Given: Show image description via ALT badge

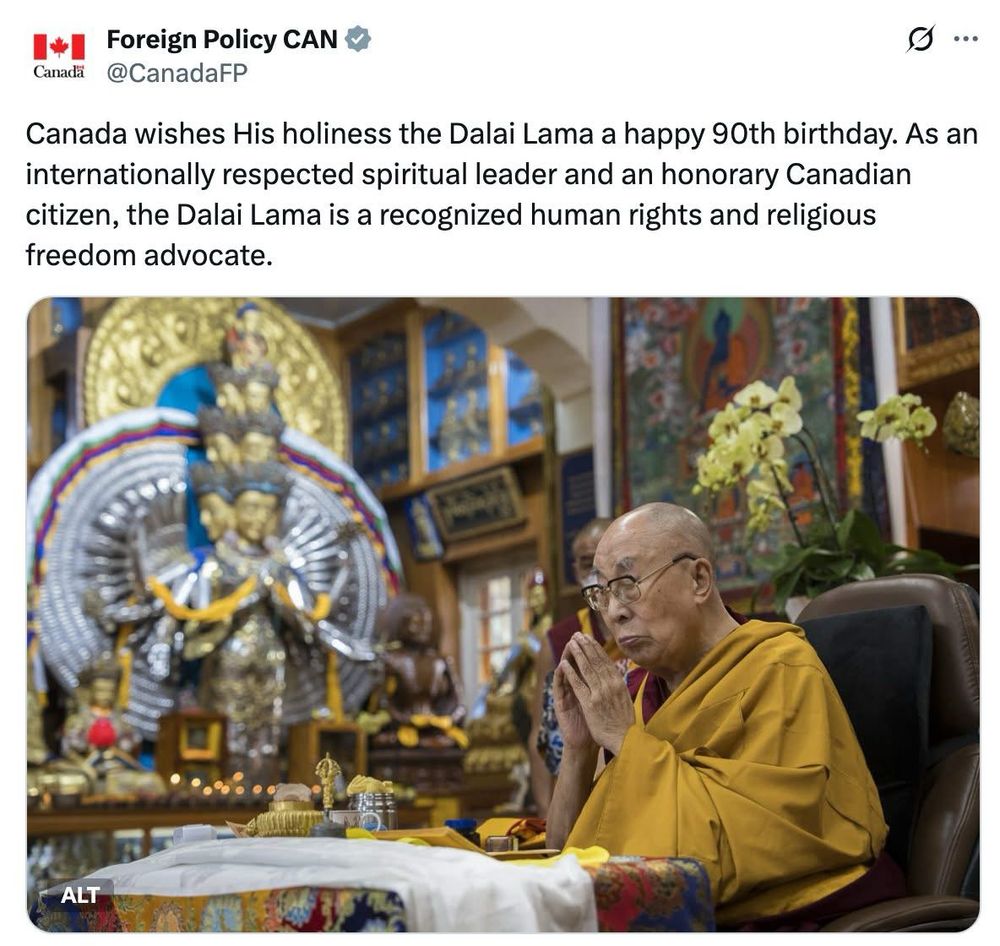Looking at the screenshot, I should [x=80, y=895].
